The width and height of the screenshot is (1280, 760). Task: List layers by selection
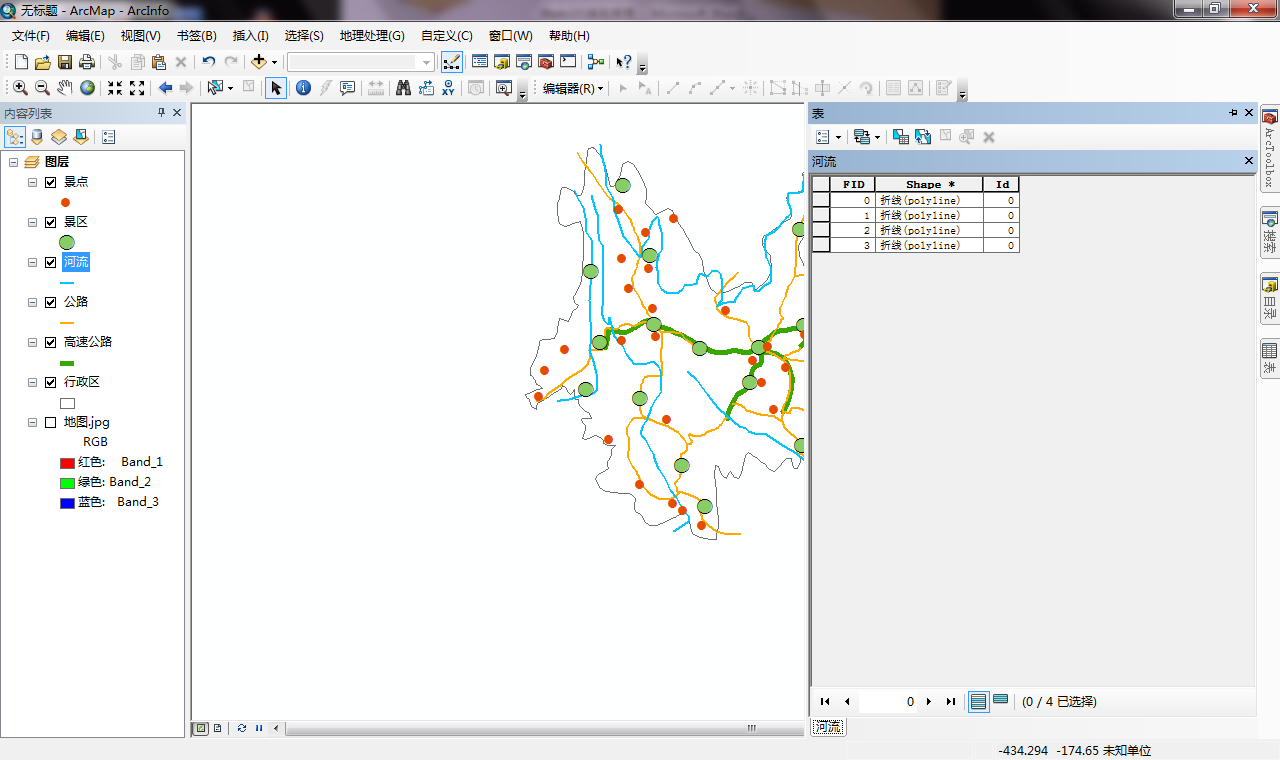click(81, 137)
